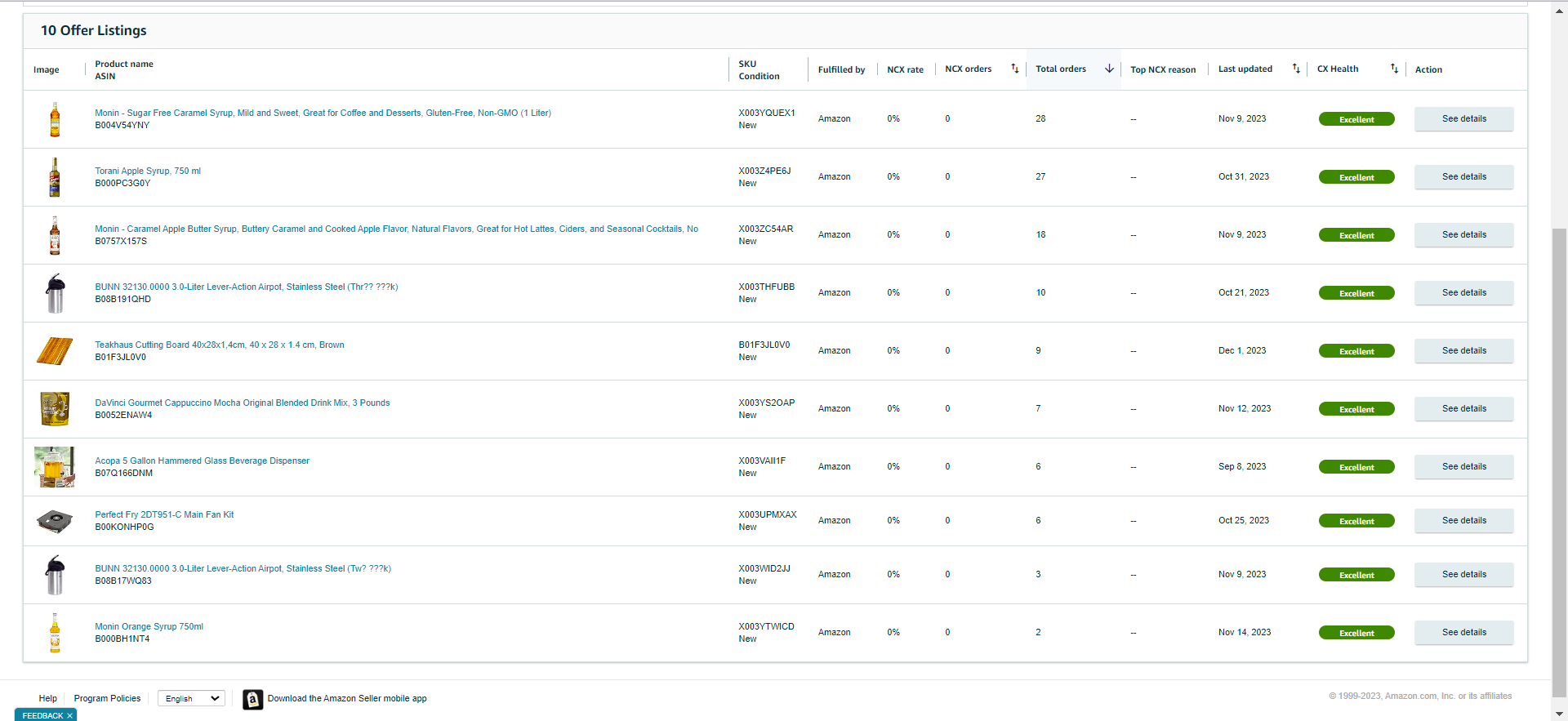See details for Teakhaus Cutting Board
1568x721 pixels.
tap(1464, 351)
